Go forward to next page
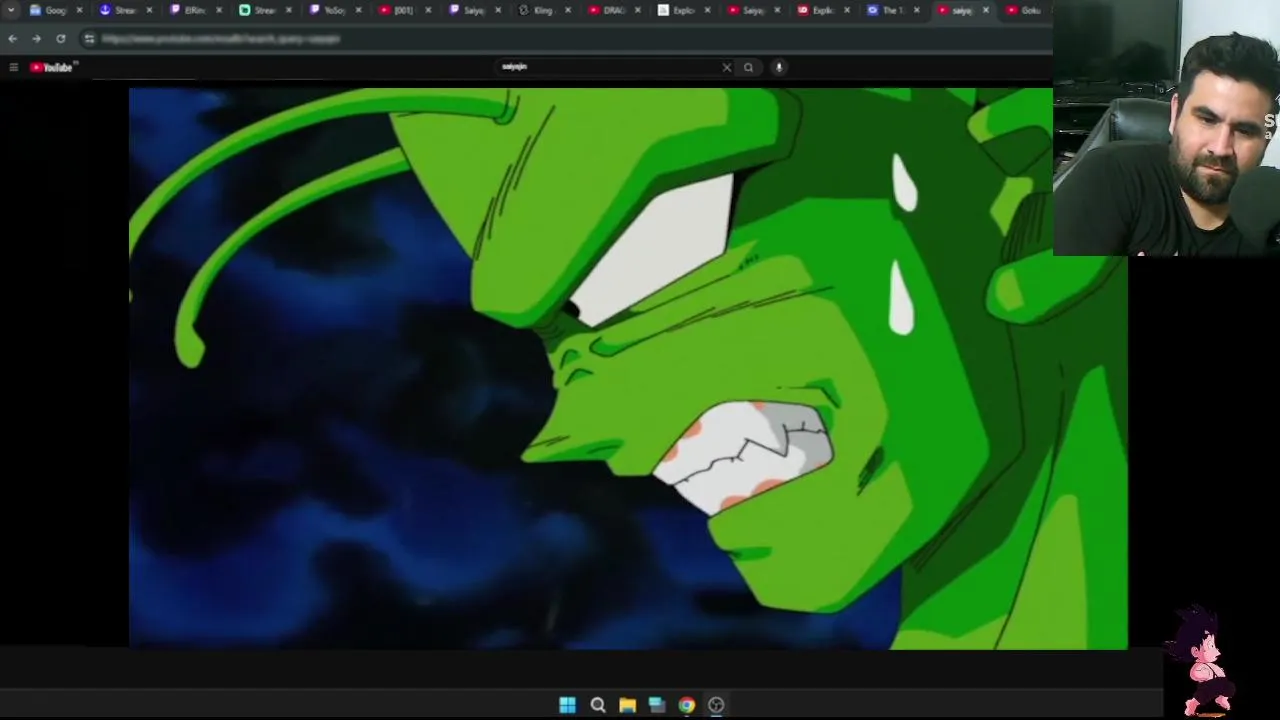The width and height of the screenshot is (1280, 720). coord(36,39)
